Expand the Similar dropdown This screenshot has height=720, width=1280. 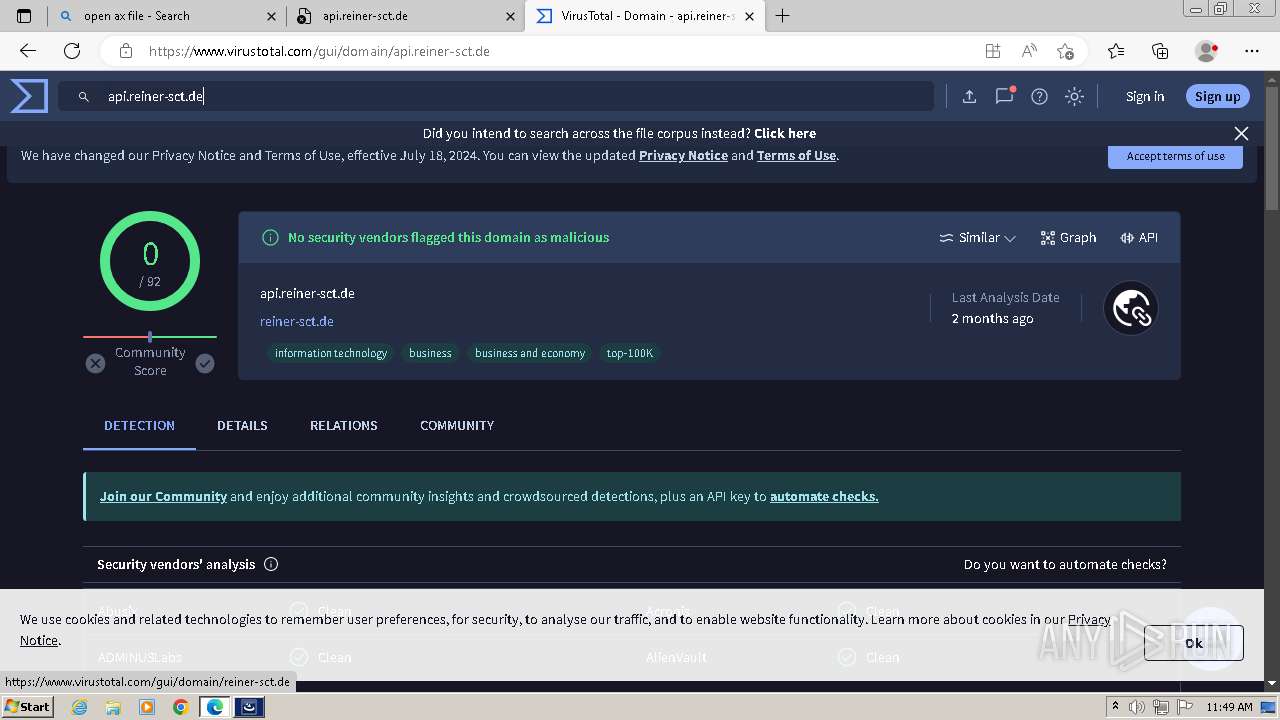pos(977,237)
